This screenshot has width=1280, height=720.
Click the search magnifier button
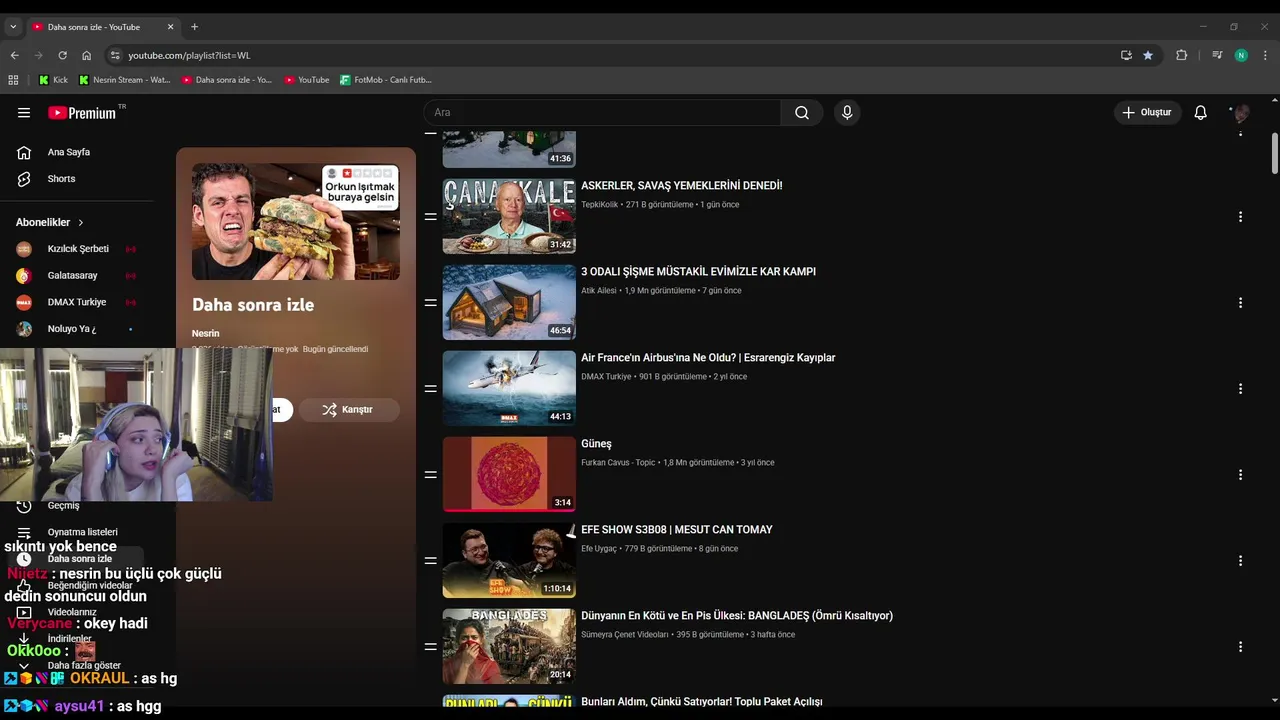point(802,113)
